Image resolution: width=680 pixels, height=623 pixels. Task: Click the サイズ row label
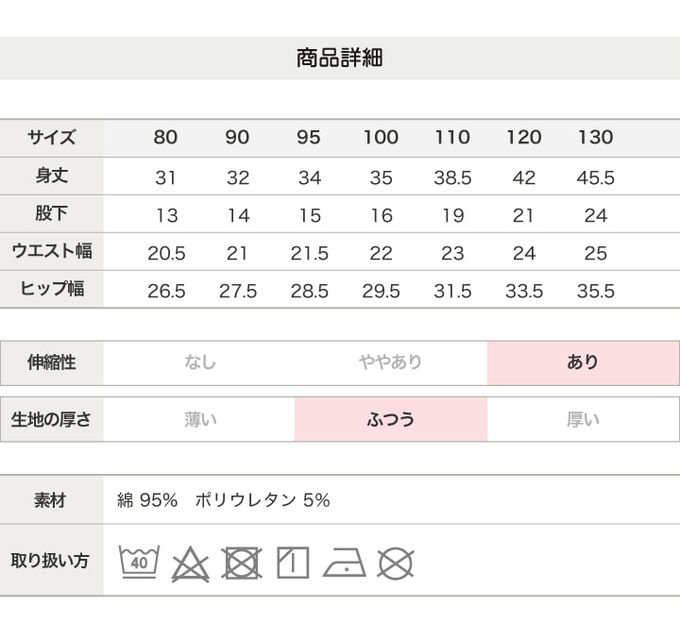(x=51, y=138)
